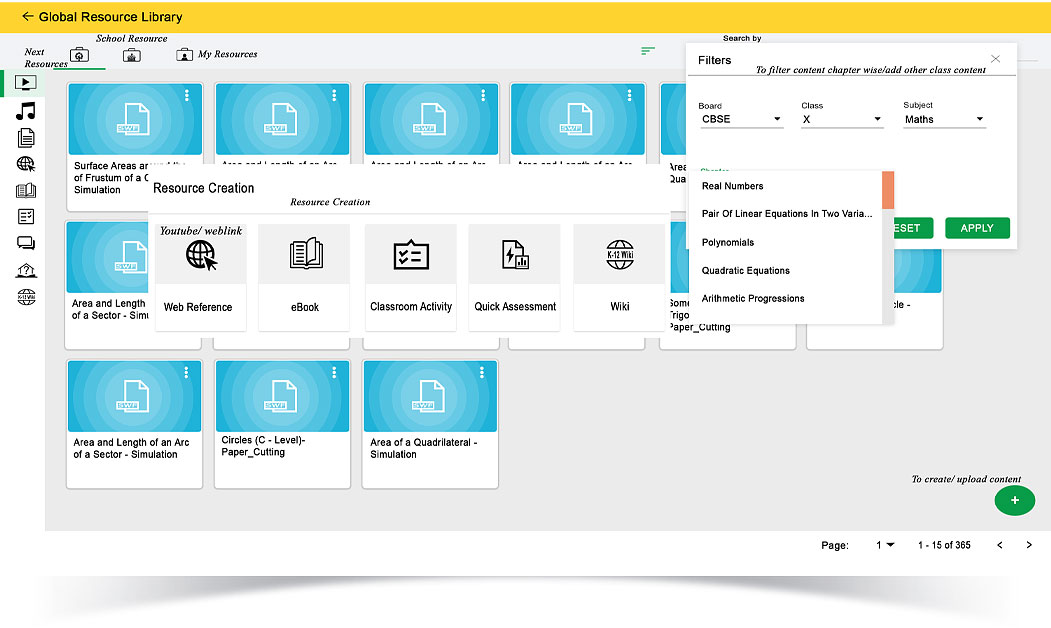Choose Polynomials in the chapter list
The width and height of the screenshot is (1051, 628).
728,242
